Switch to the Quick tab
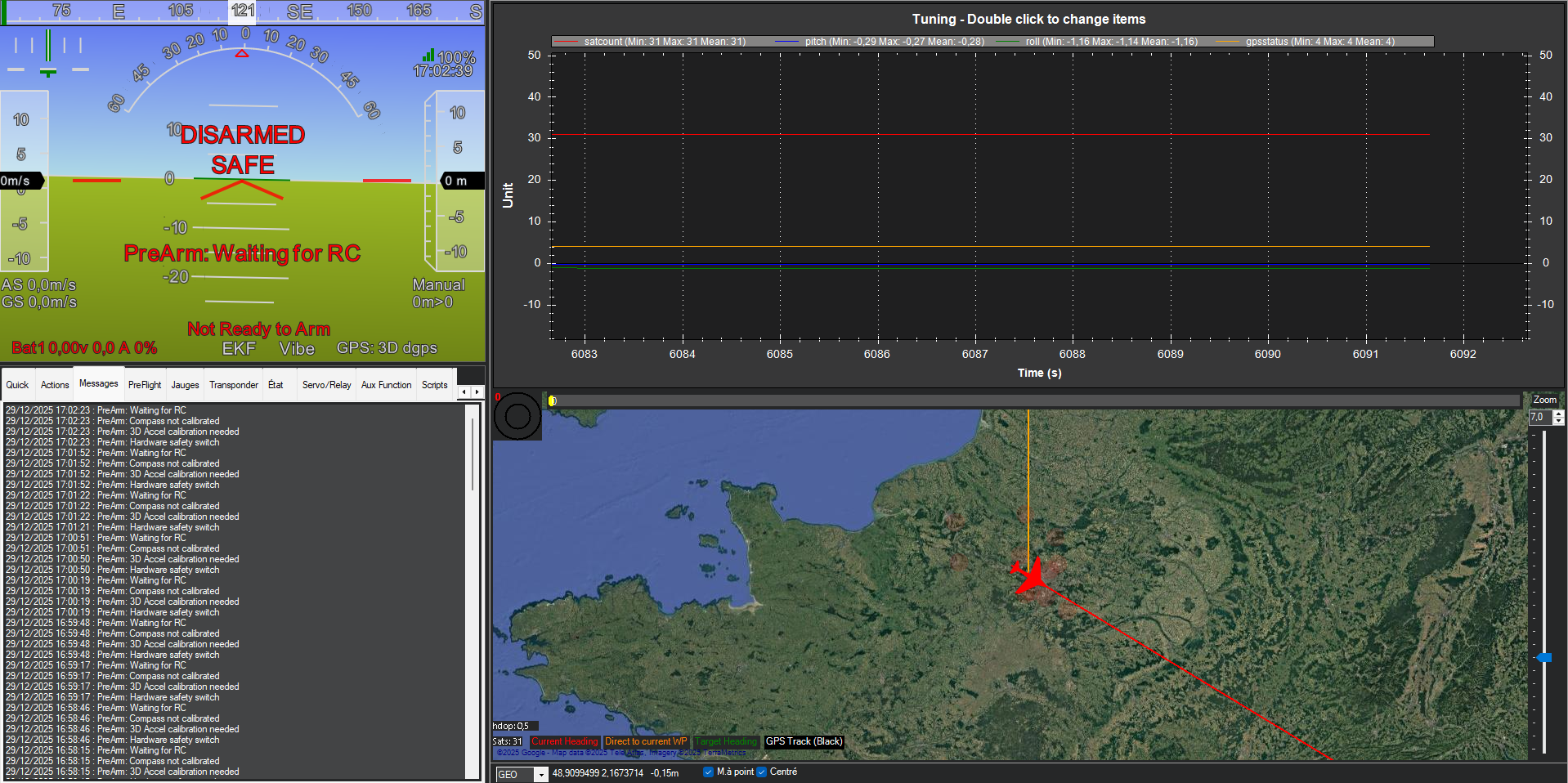The width and height of the screenshot is (1568, 783). click(17, 385)
